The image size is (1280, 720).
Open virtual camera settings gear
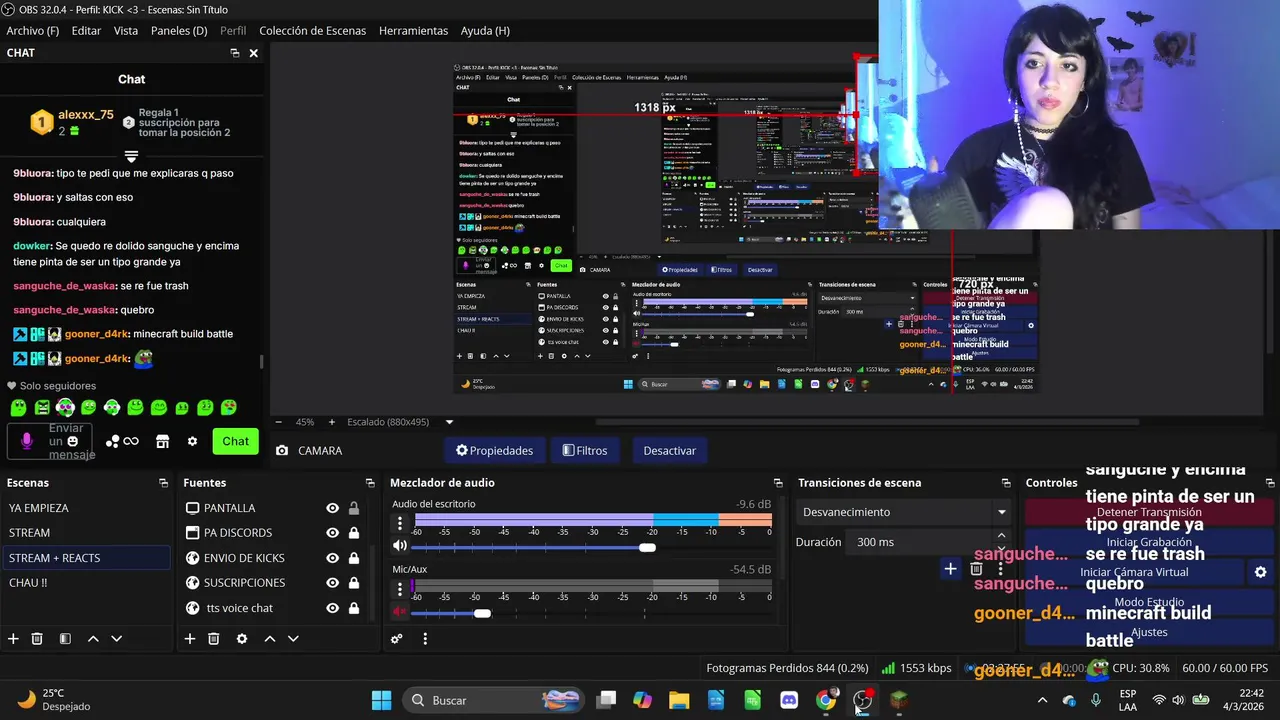click(1260, 572)
